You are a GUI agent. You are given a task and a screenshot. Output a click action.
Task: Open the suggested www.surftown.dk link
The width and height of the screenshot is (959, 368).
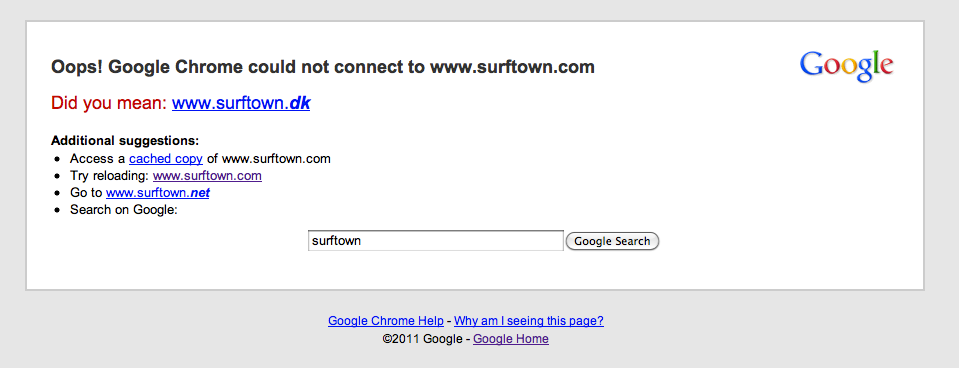coord(241,103)
